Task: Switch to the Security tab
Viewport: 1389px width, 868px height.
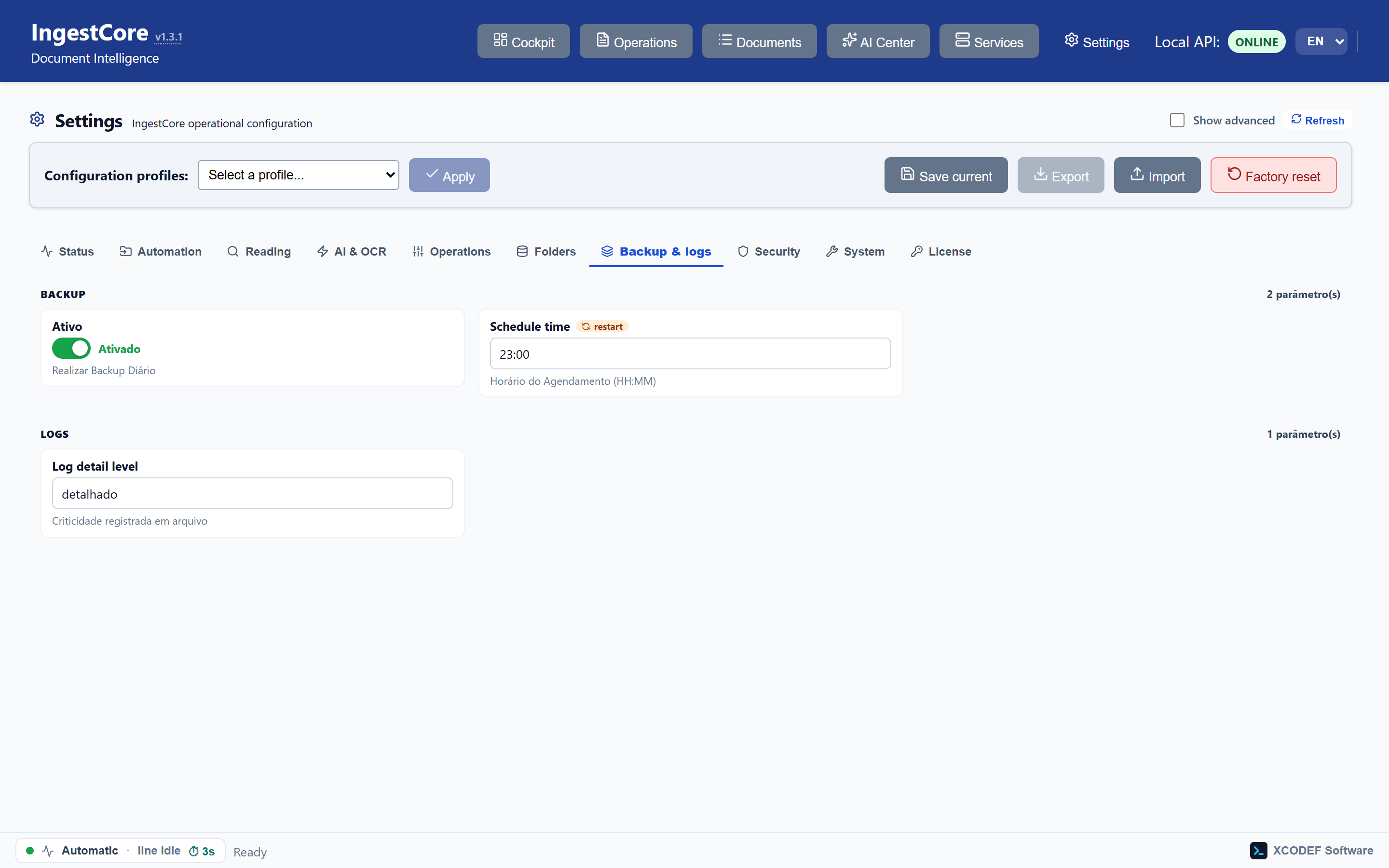Action: [769, 251]
